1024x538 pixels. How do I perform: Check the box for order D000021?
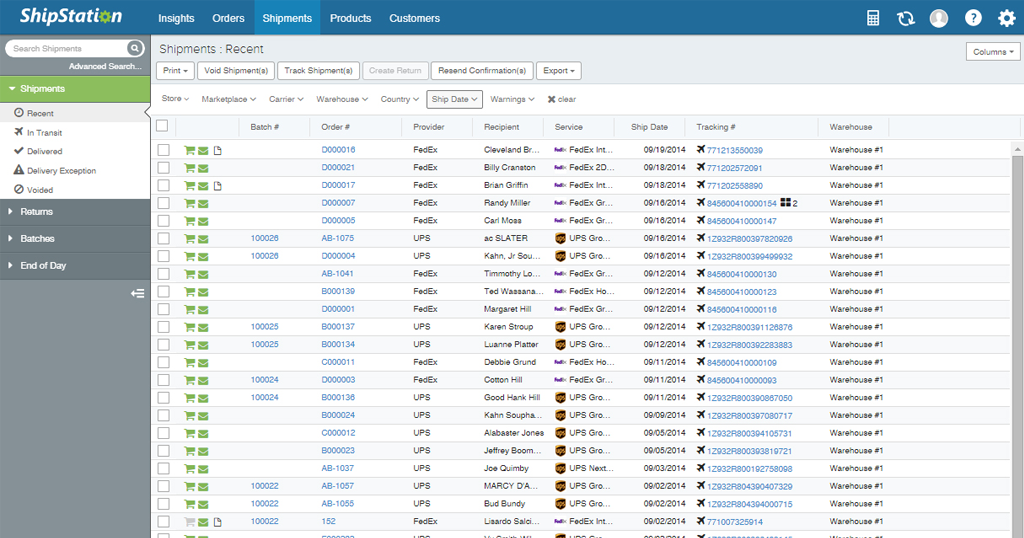163,168
